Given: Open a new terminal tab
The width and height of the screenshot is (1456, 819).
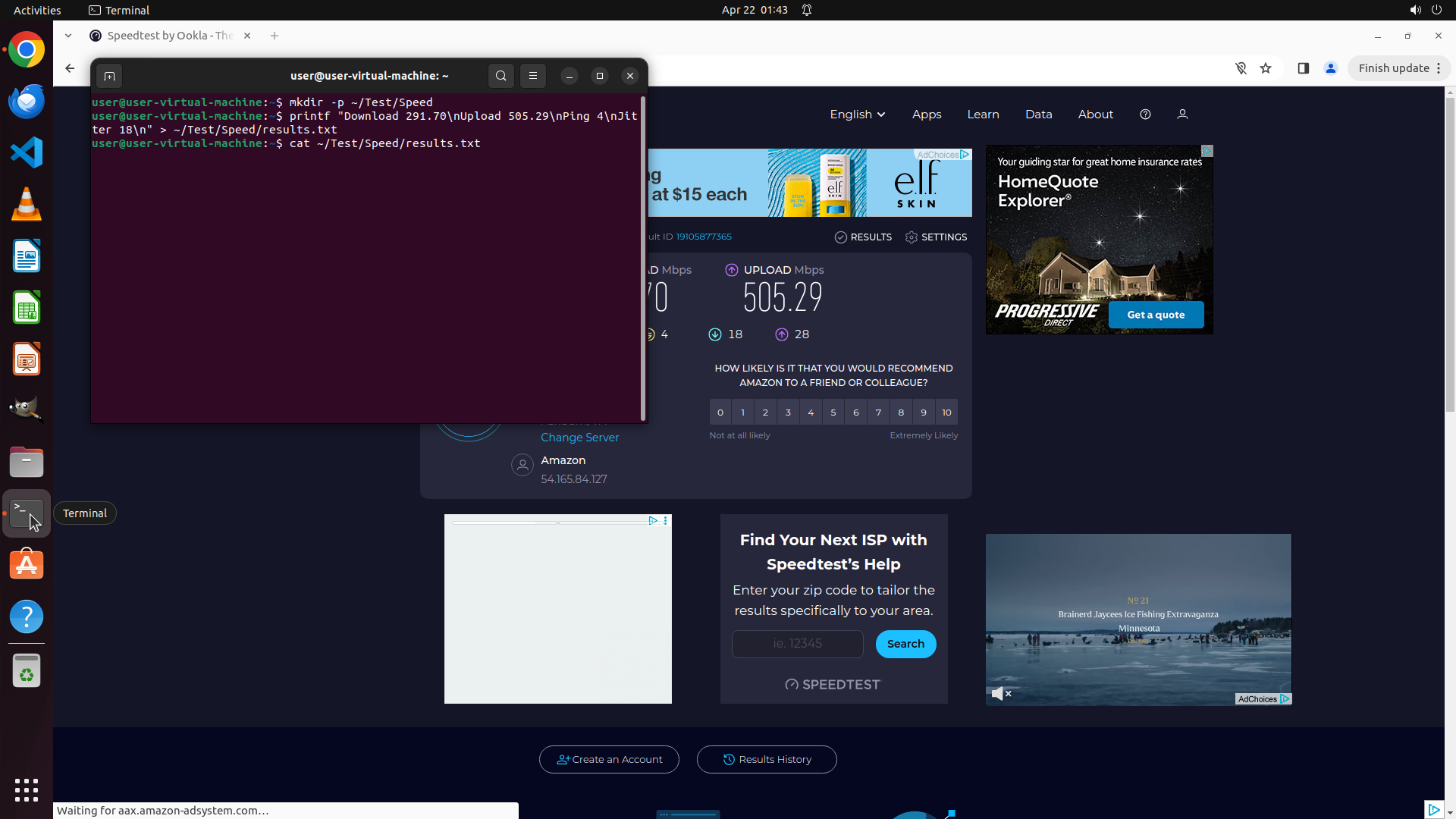Looking at the screenshot, I should [x=109, y=76].
